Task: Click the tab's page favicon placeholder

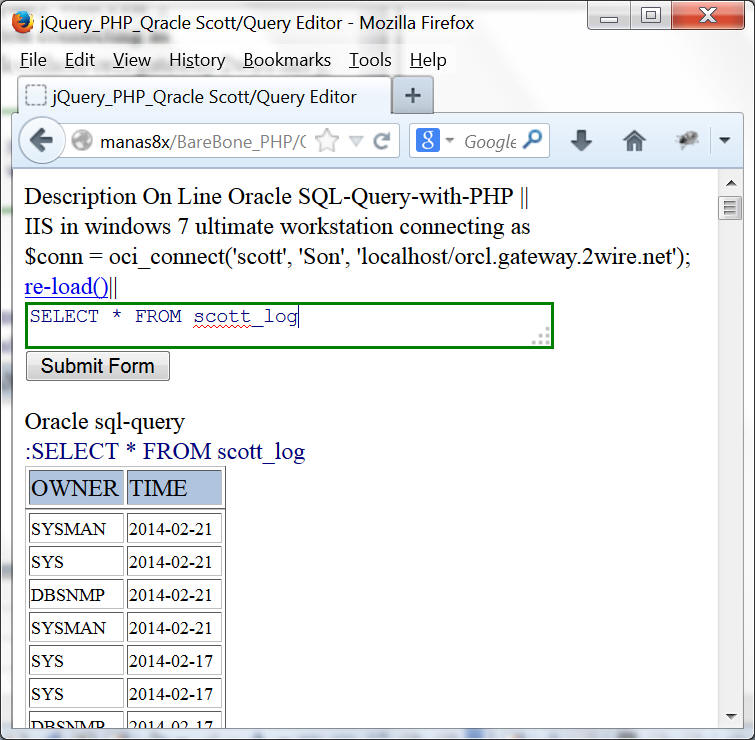Action: (x=36, y=95)
